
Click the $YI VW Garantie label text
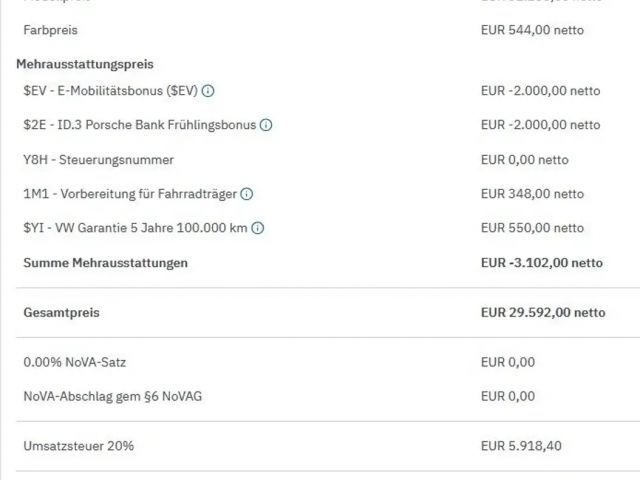tap(135, 228)
